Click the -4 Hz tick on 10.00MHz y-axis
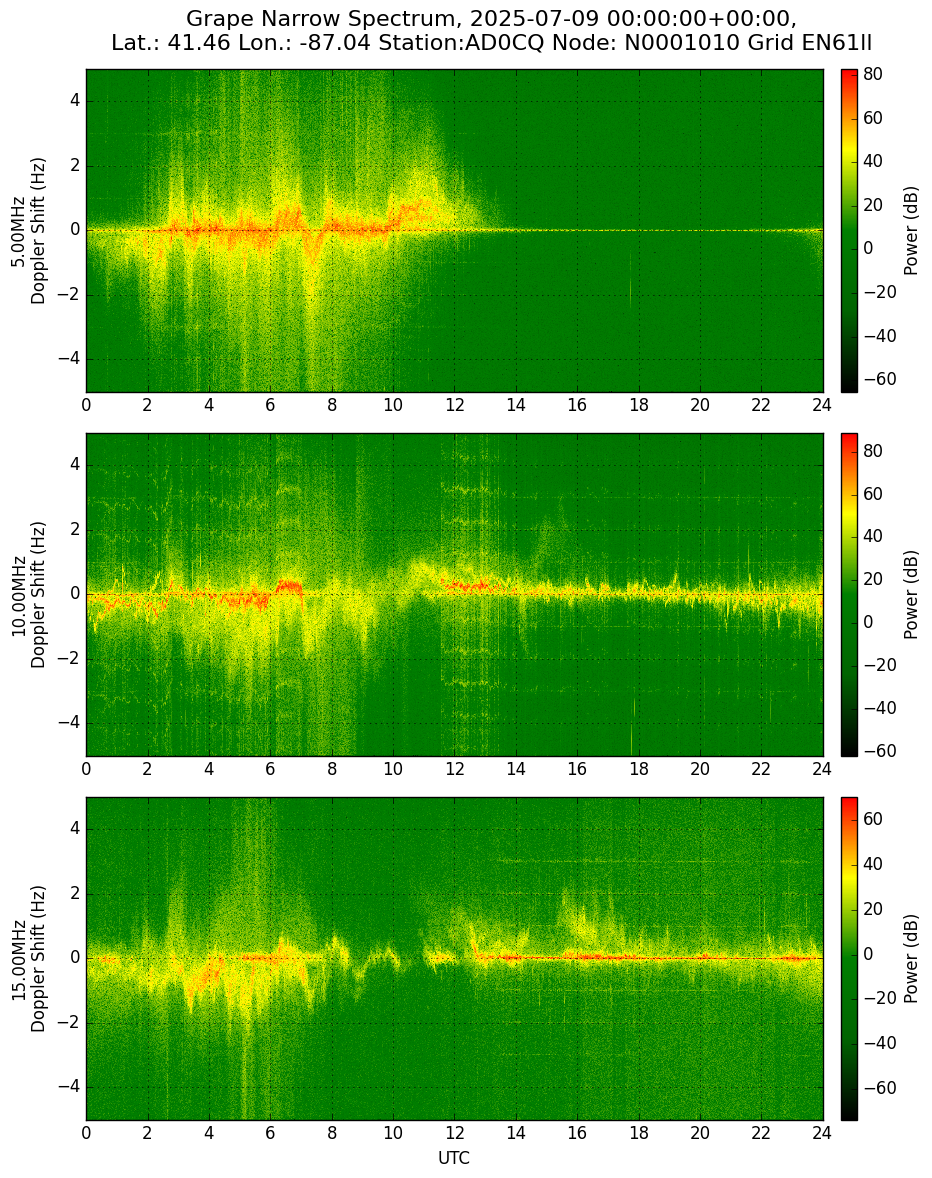 (71, 723)
